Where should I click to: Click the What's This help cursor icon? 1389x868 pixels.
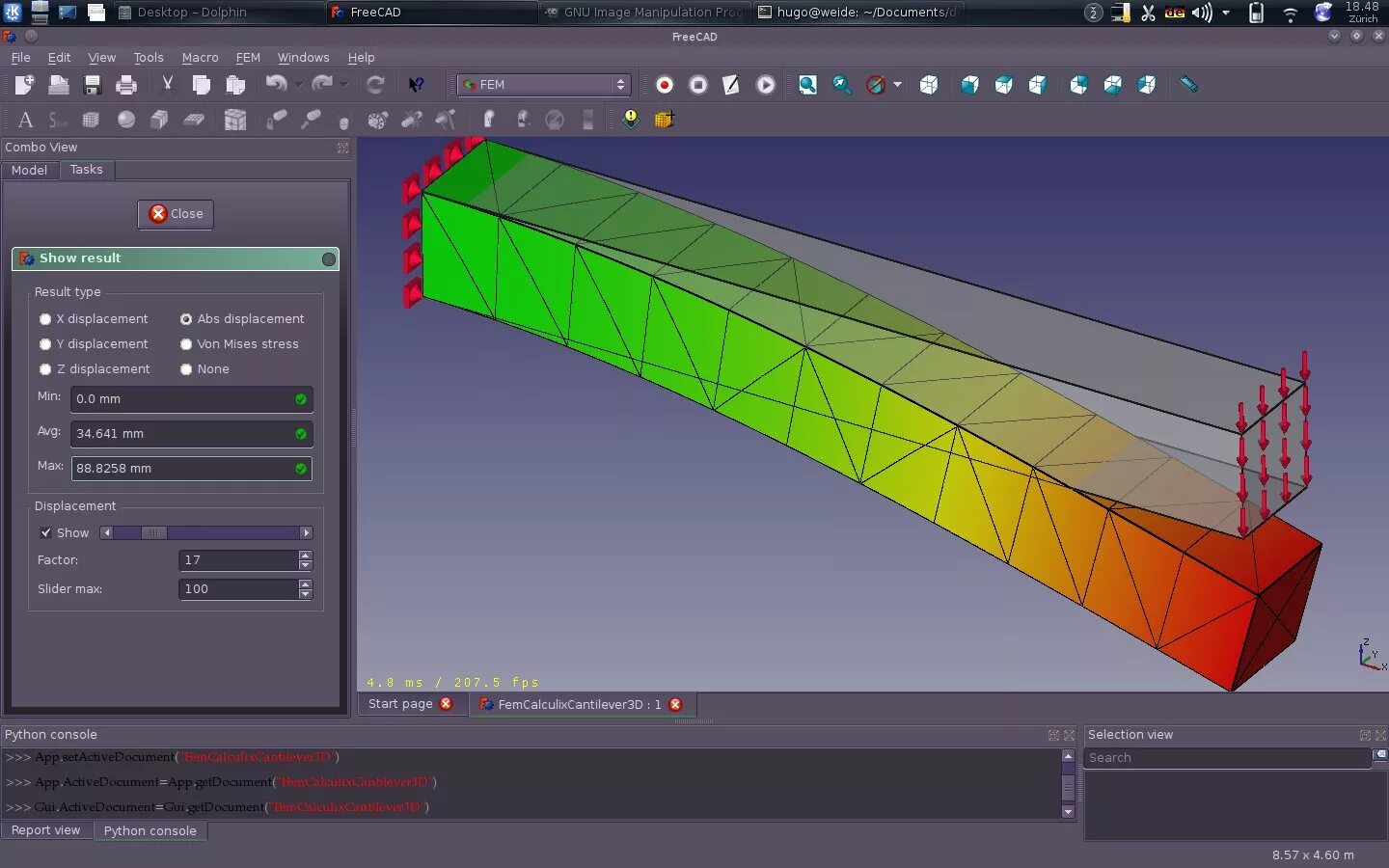(x=416, y=85)
